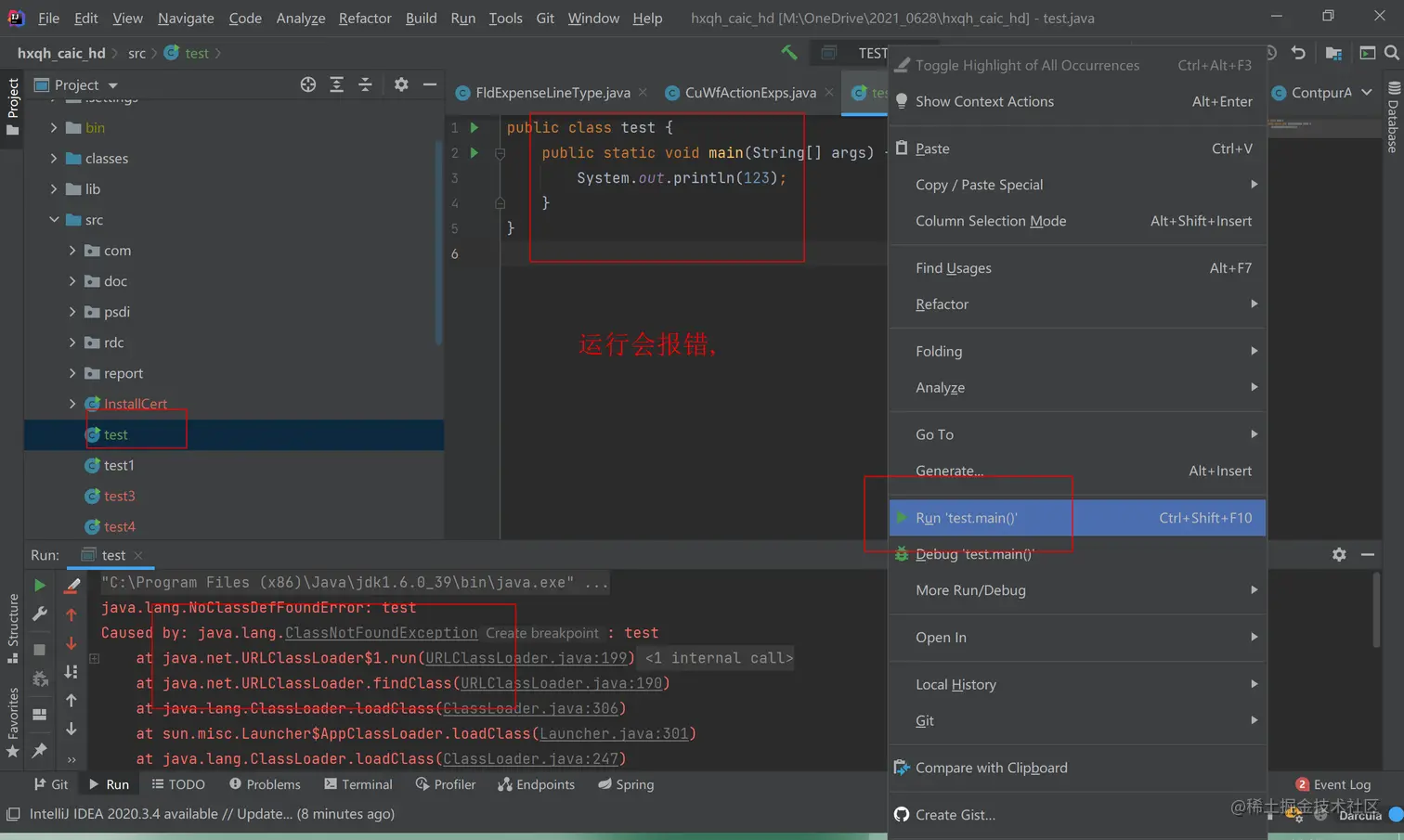The image size is (1404, 840).
Task: Clear console with the eraser icon
Action: coord(71,586)
